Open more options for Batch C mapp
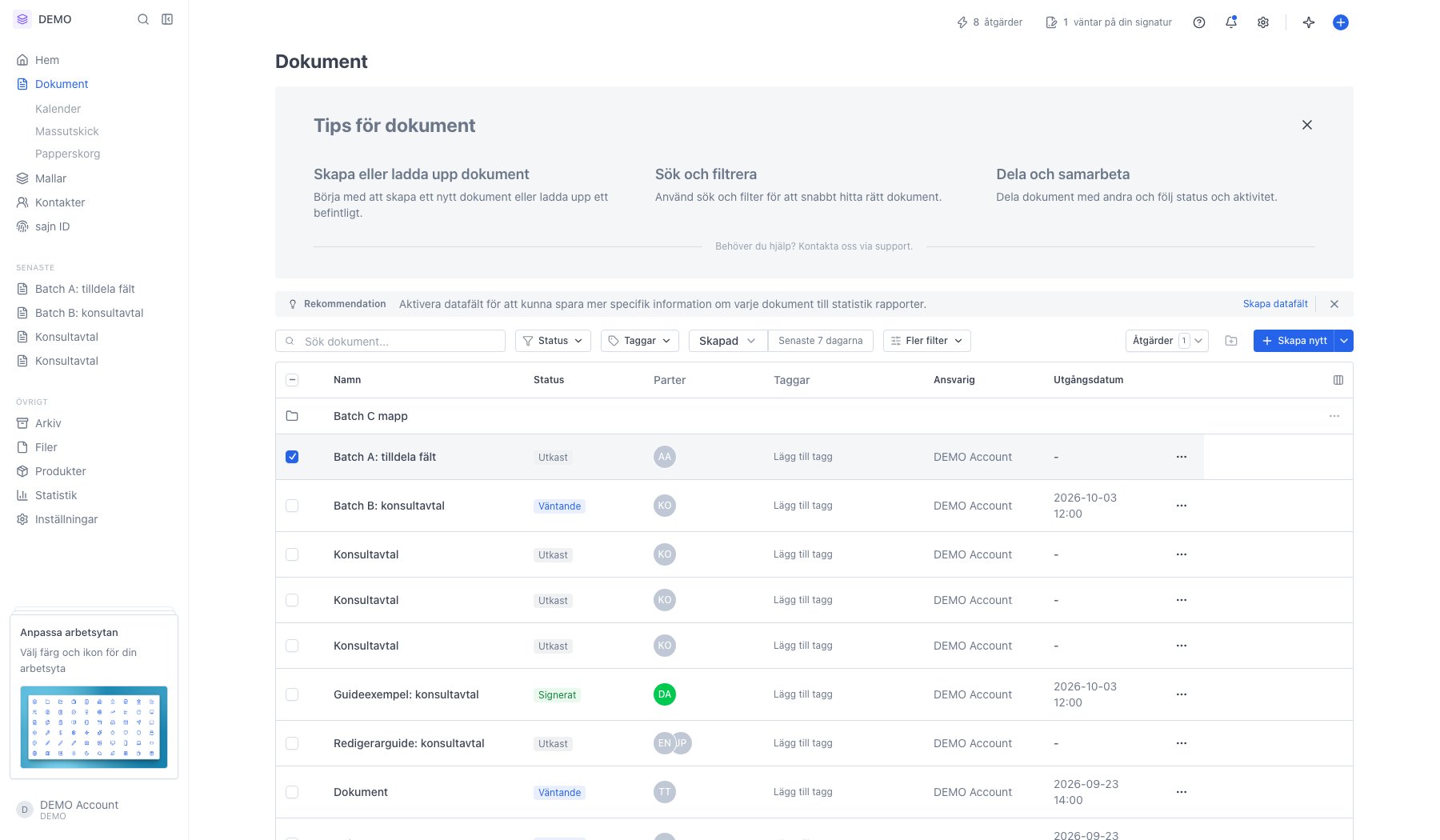The image size is (1440, 840). click(x=1334, y=416)
